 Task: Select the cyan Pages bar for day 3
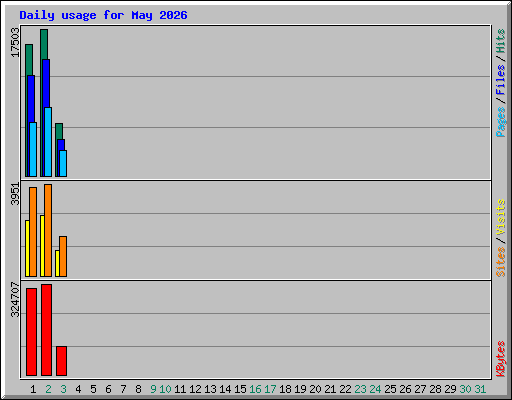click(63, 163)
